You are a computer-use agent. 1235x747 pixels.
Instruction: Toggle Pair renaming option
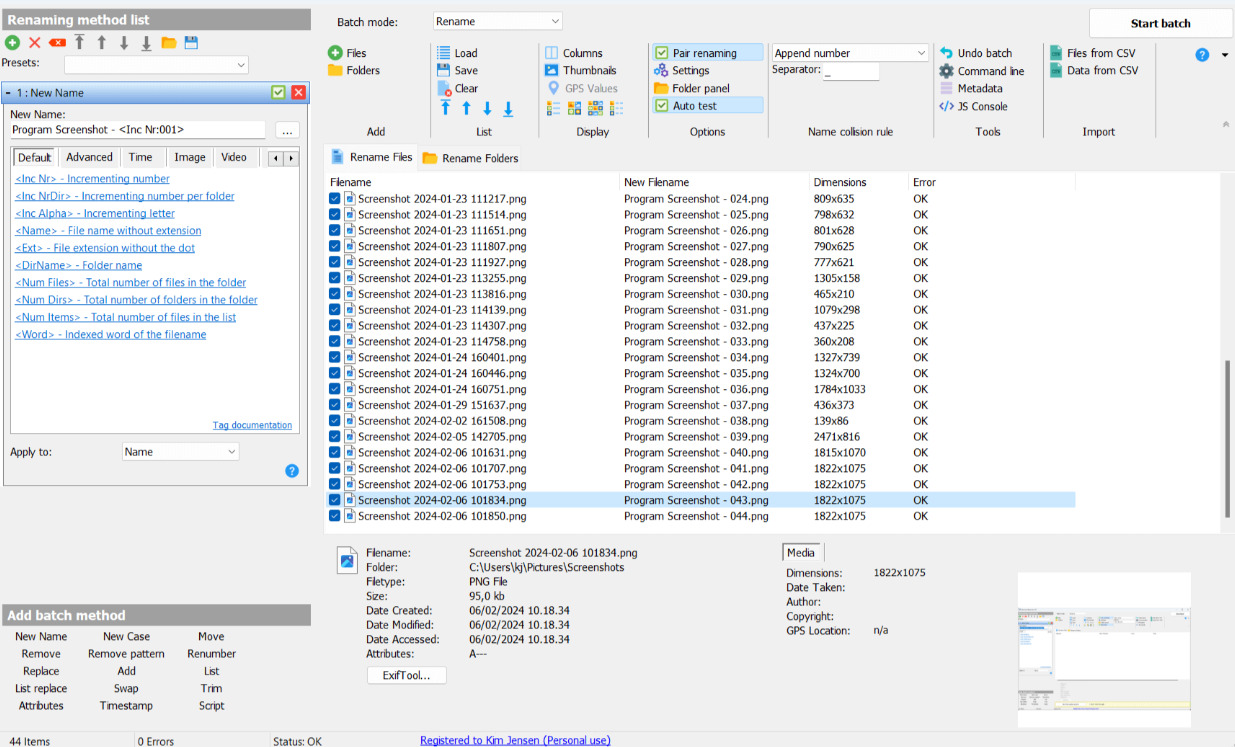coord(707,53)
